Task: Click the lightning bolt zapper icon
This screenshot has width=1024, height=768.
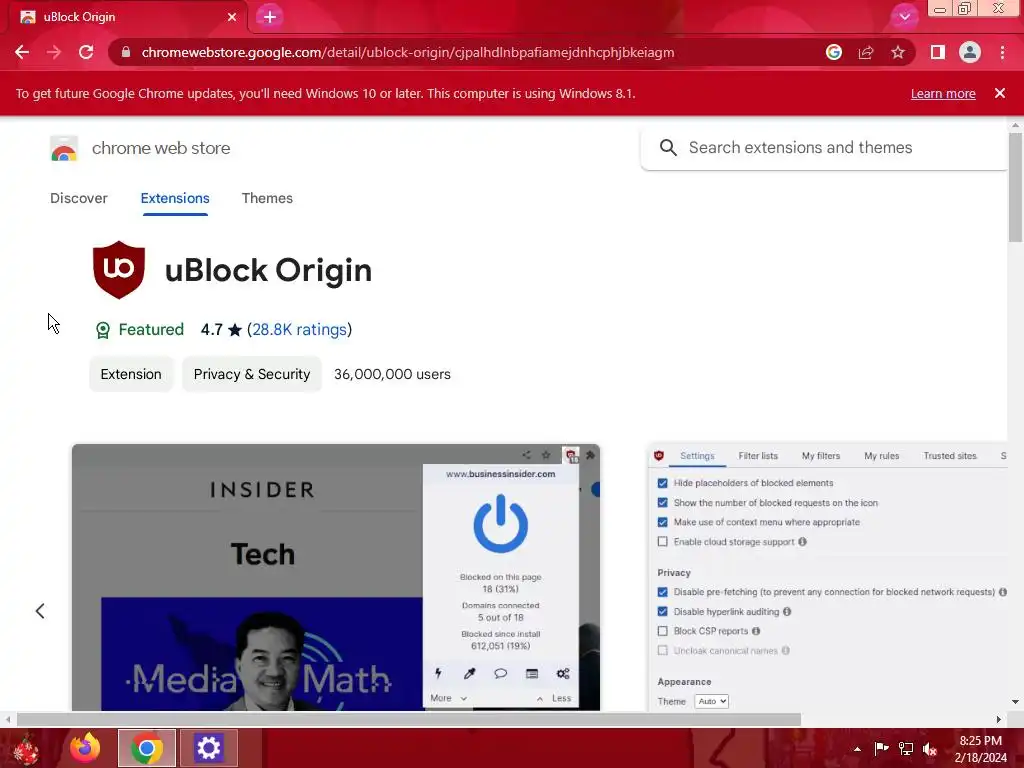Action: 438,673
